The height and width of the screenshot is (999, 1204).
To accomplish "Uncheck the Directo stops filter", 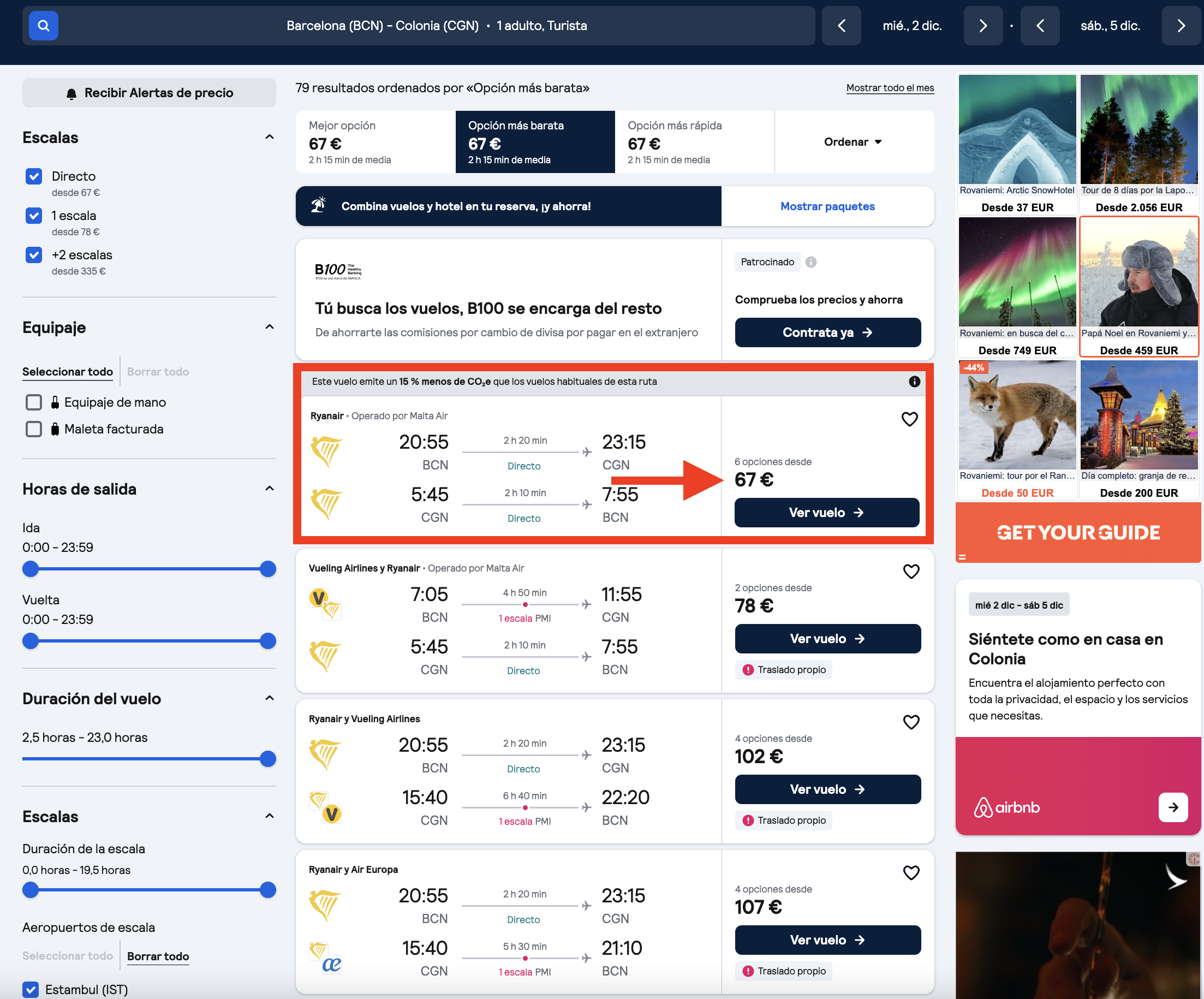I will point(34,176).
